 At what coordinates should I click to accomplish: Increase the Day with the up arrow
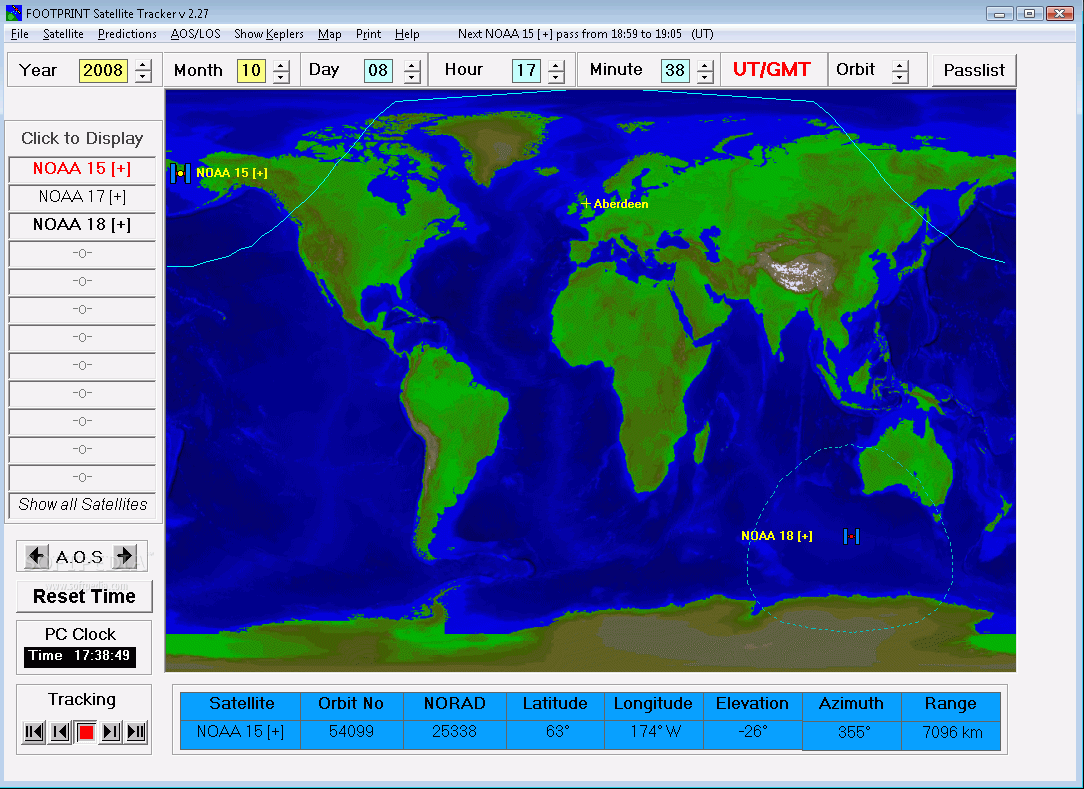pos(412,65)
